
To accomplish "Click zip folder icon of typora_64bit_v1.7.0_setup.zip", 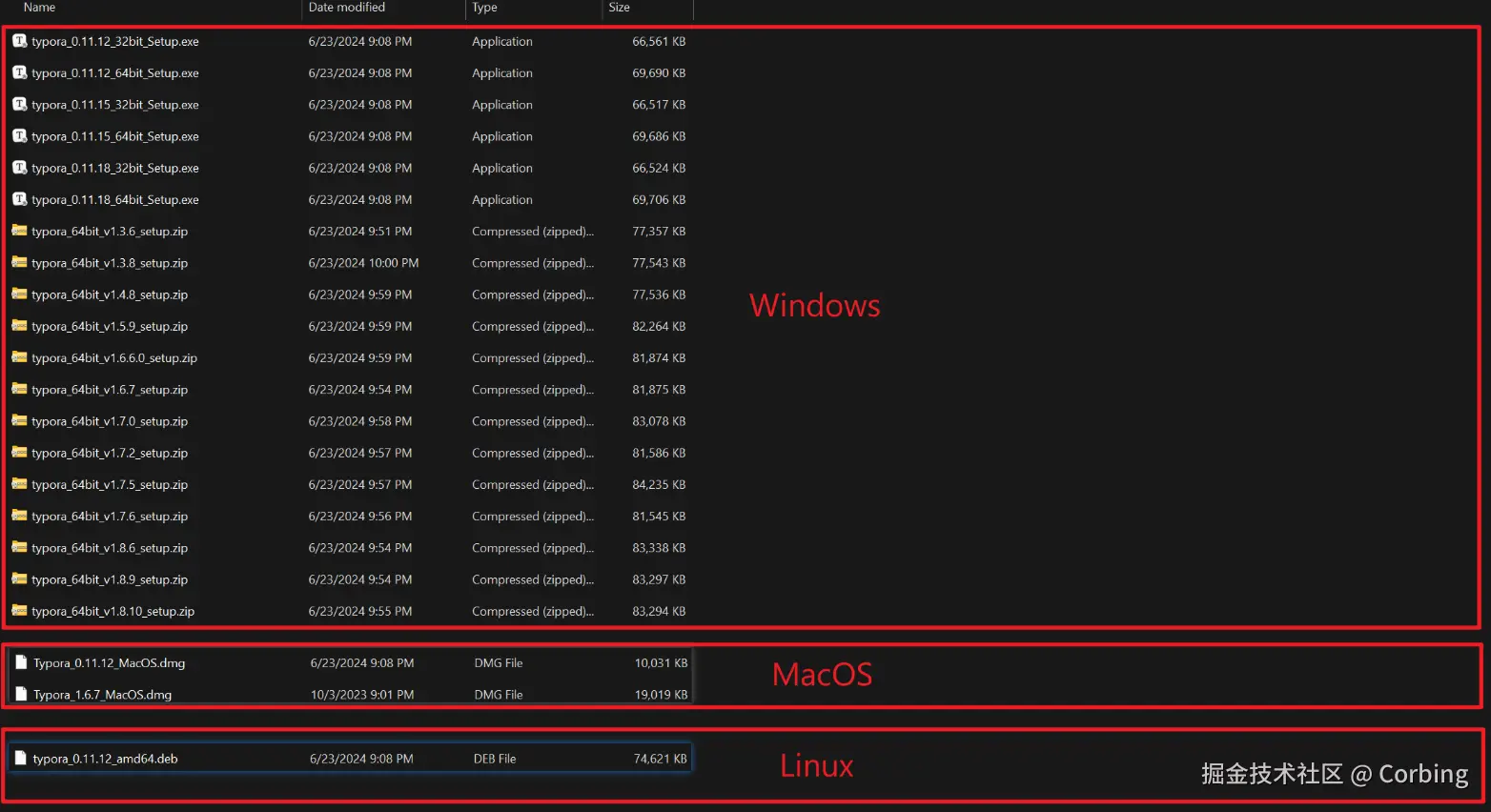I will click(19, 420).
